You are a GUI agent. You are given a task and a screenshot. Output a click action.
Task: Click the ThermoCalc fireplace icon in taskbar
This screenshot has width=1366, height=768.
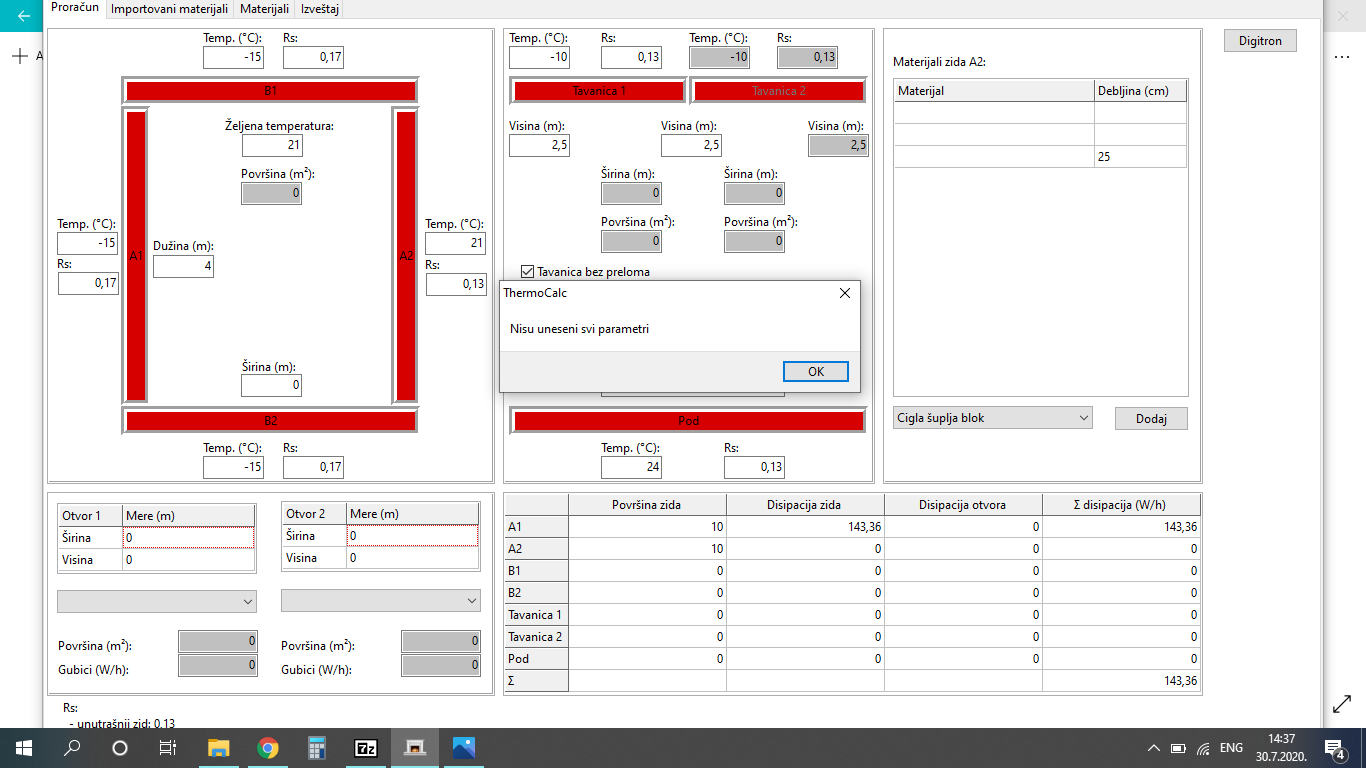click(414, 748)
